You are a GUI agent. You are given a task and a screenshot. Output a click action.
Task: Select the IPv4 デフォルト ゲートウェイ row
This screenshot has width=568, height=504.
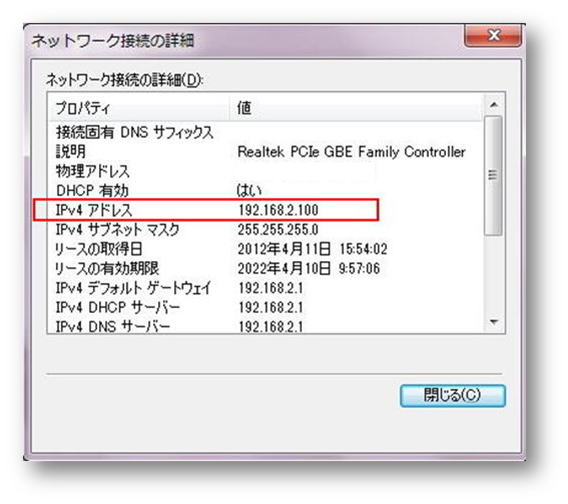point(266,288)
